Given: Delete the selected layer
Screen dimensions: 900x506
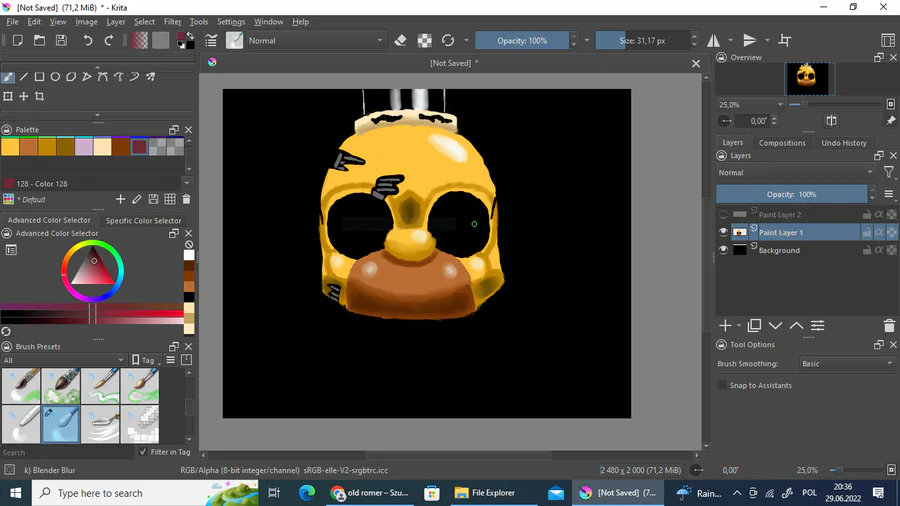Looking at the screenshot, I should coord(889,326).
